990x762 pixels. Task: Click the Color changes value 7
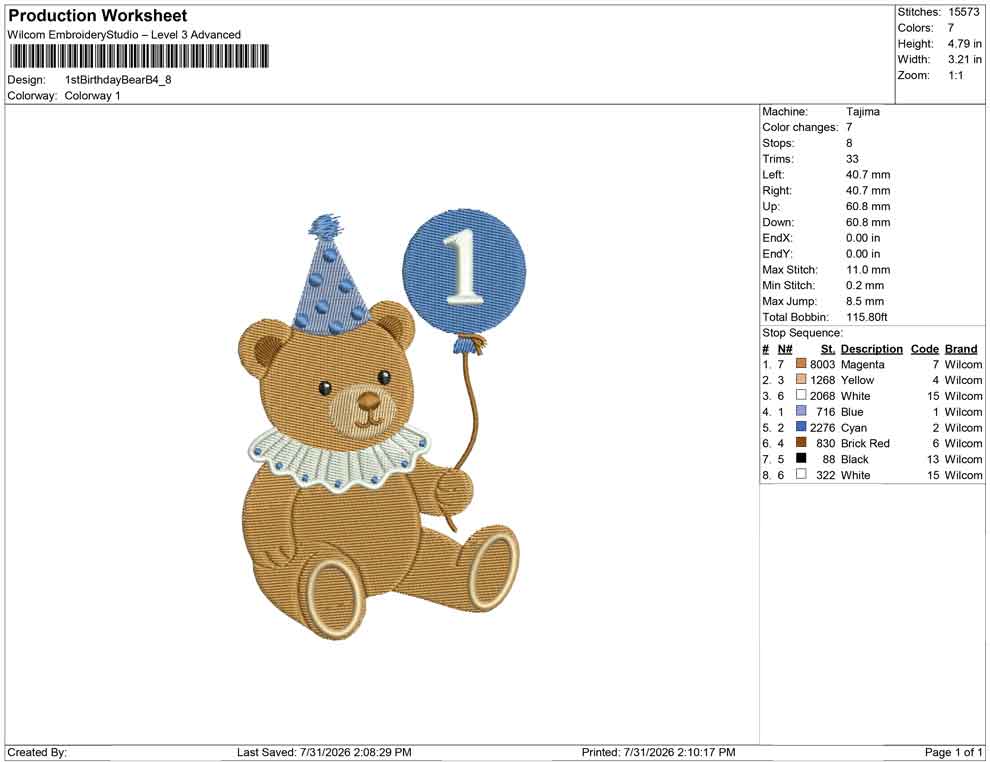849,128
